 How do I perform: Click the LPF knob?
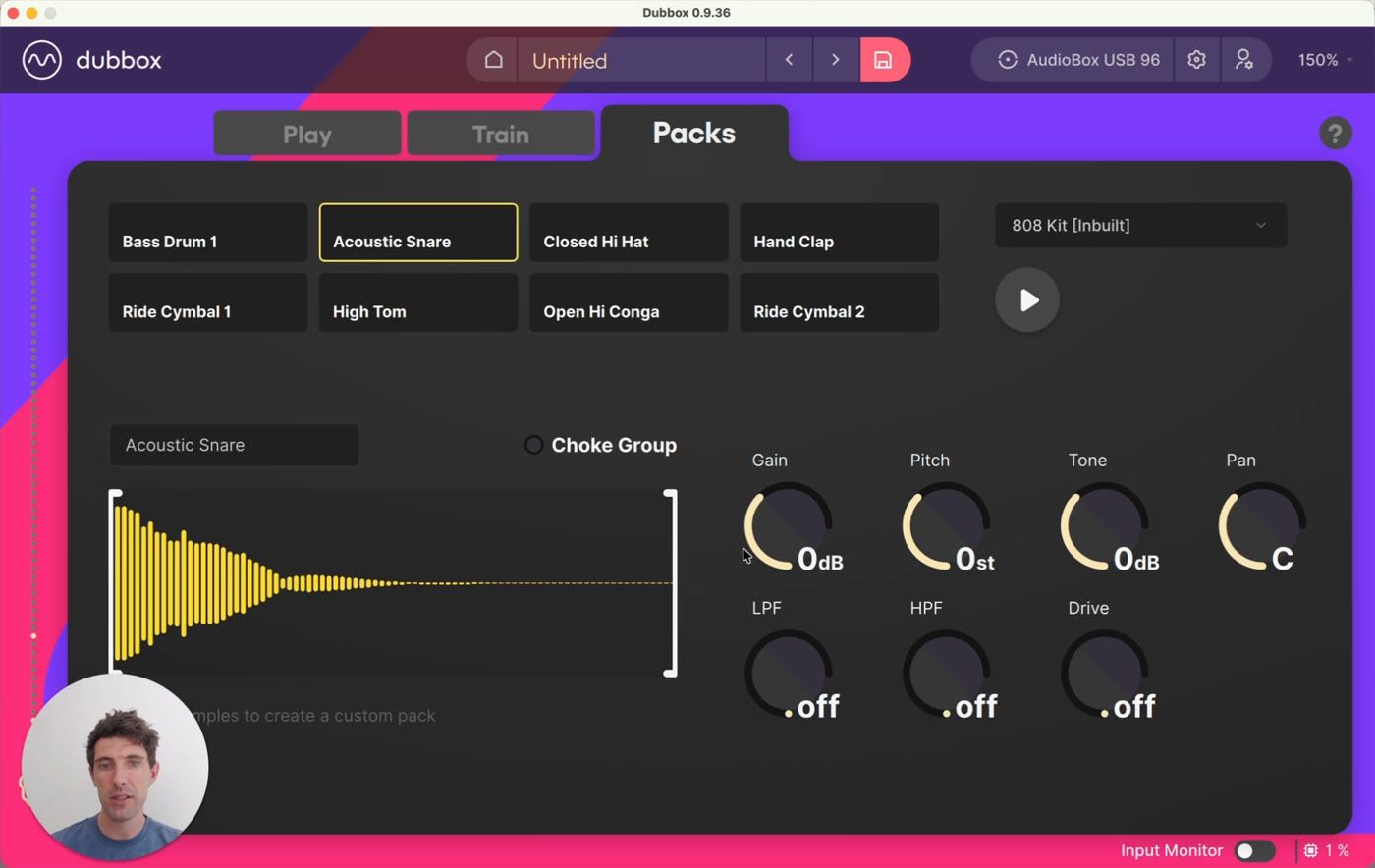click(x=789, y=674)
